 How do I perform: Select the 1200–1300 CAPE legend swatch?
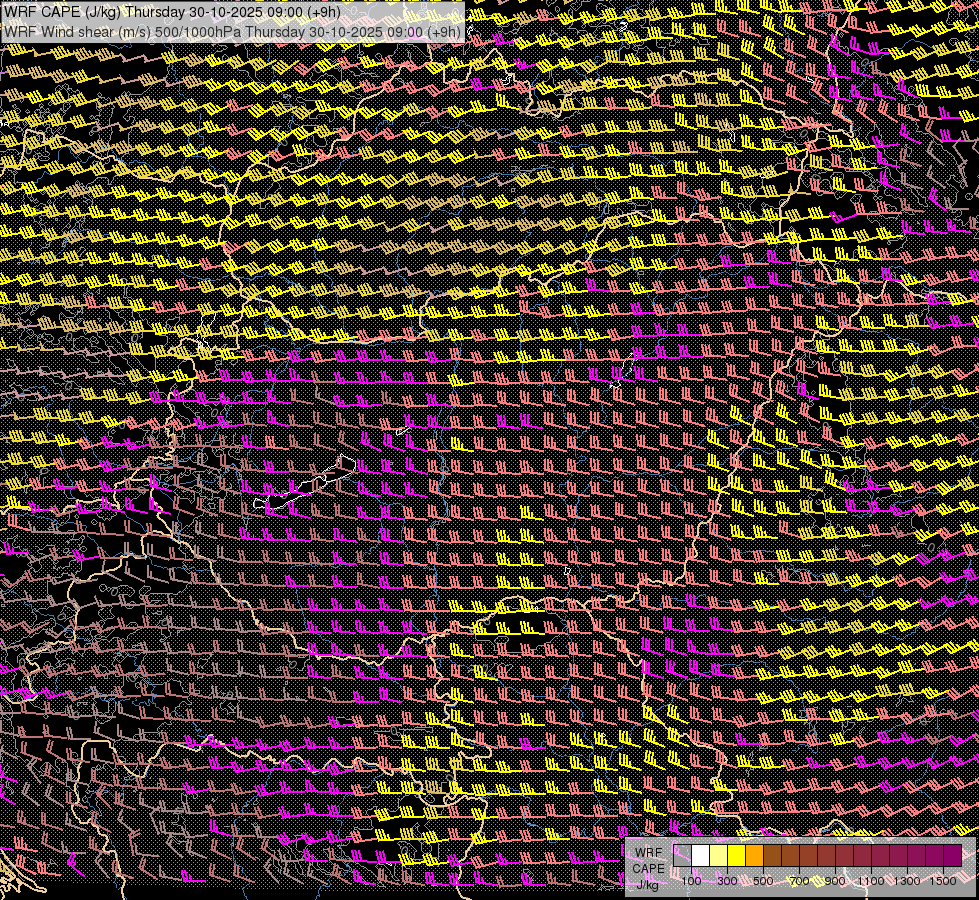click(x=898, y=855)
